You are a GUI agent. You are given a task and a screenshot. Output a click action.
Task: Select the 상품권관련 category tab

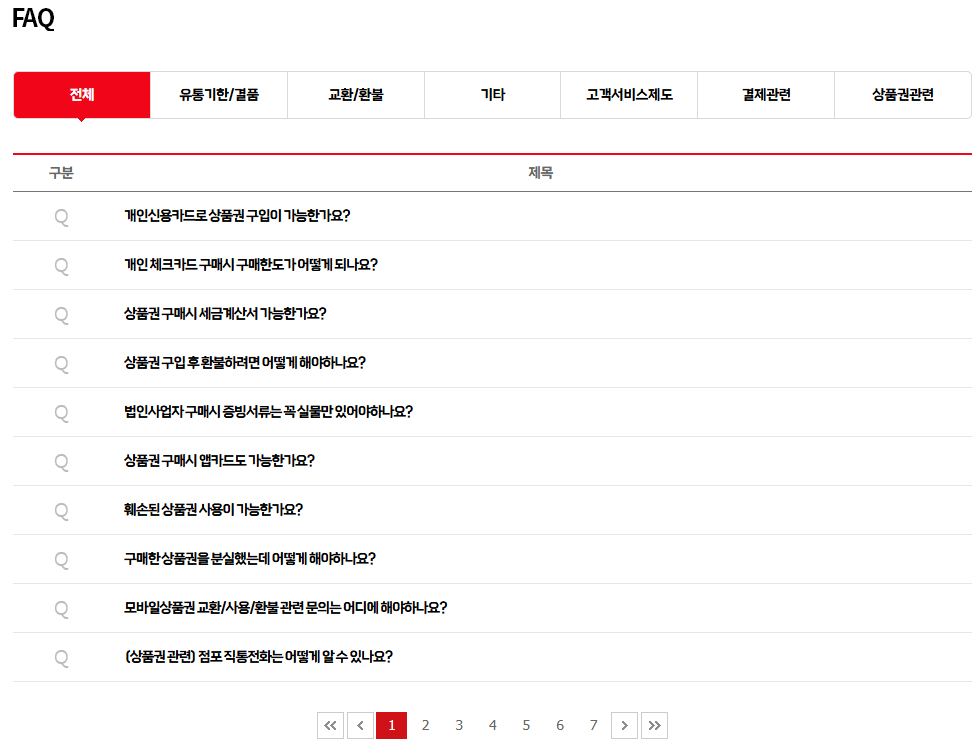pyautogui.click(x=902, y=94)
